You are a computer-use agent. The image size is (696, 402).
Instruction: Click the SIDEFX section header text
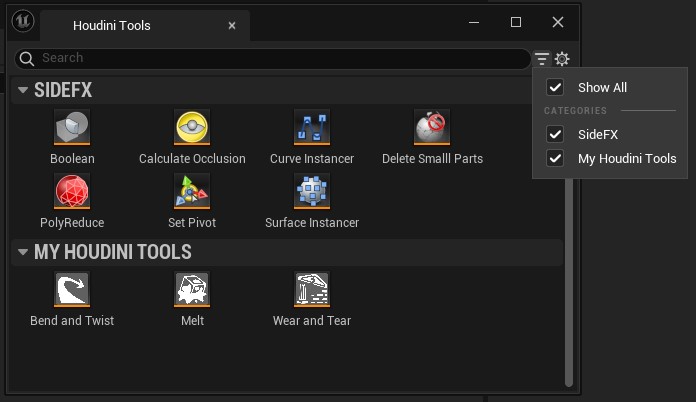point(63,90)
